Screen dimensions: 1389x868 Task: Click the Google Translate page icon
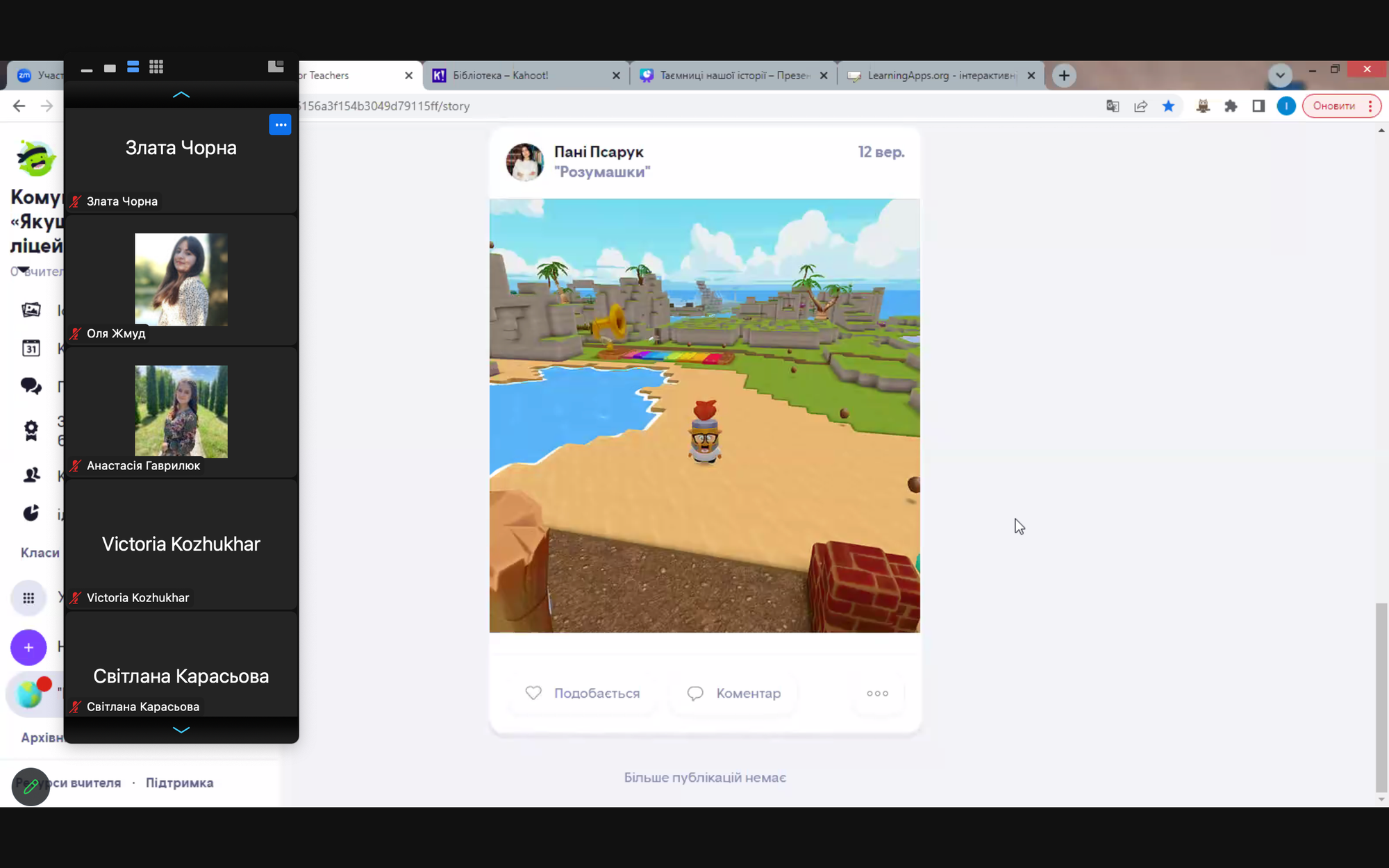pyautogui.click(x=1113, y=106)
